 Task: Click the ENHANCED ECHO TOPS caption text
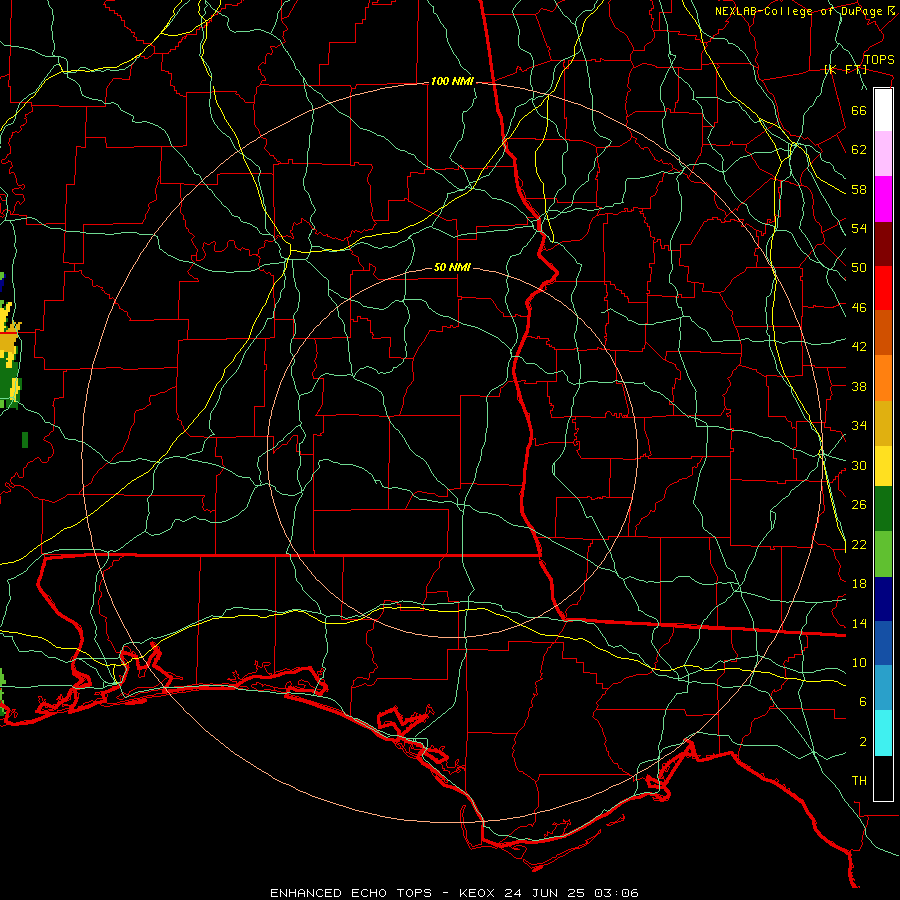(351, 893)
